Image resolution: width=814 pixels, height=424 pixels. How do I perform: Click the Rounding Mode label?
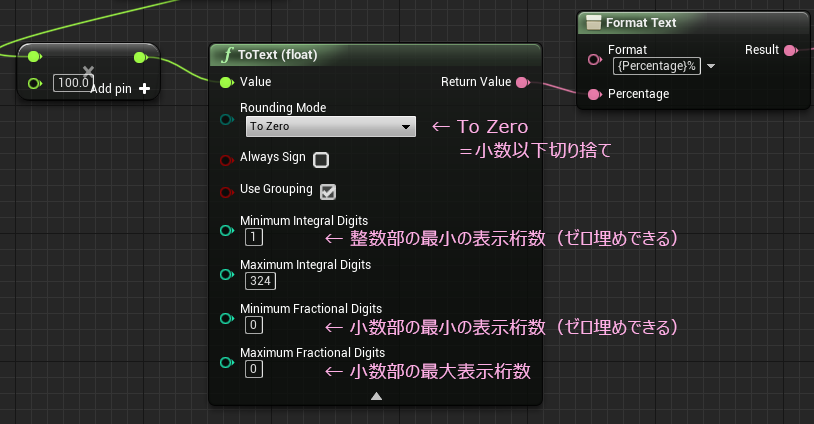(x=283, y=108)
